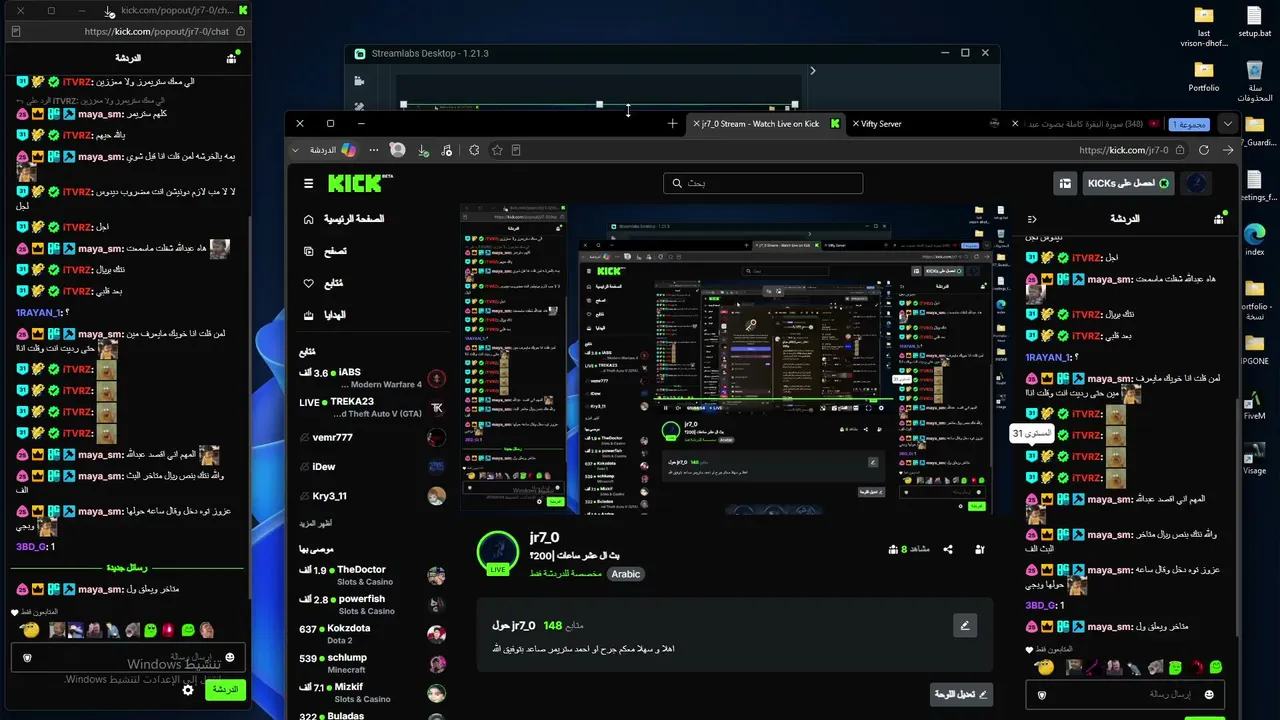Open emoji picker in popout chat input

tap(230, 657)
